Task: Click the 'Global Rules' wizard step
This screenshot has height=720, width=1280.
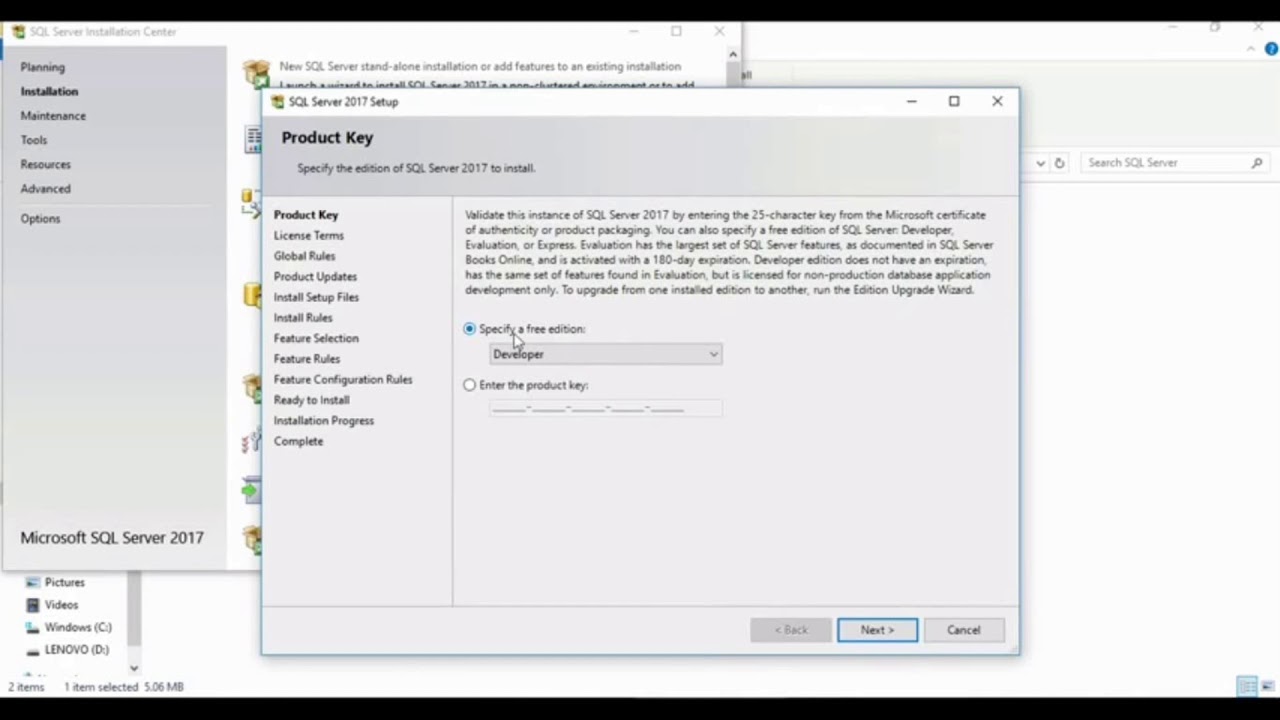Action: [305, 256]
